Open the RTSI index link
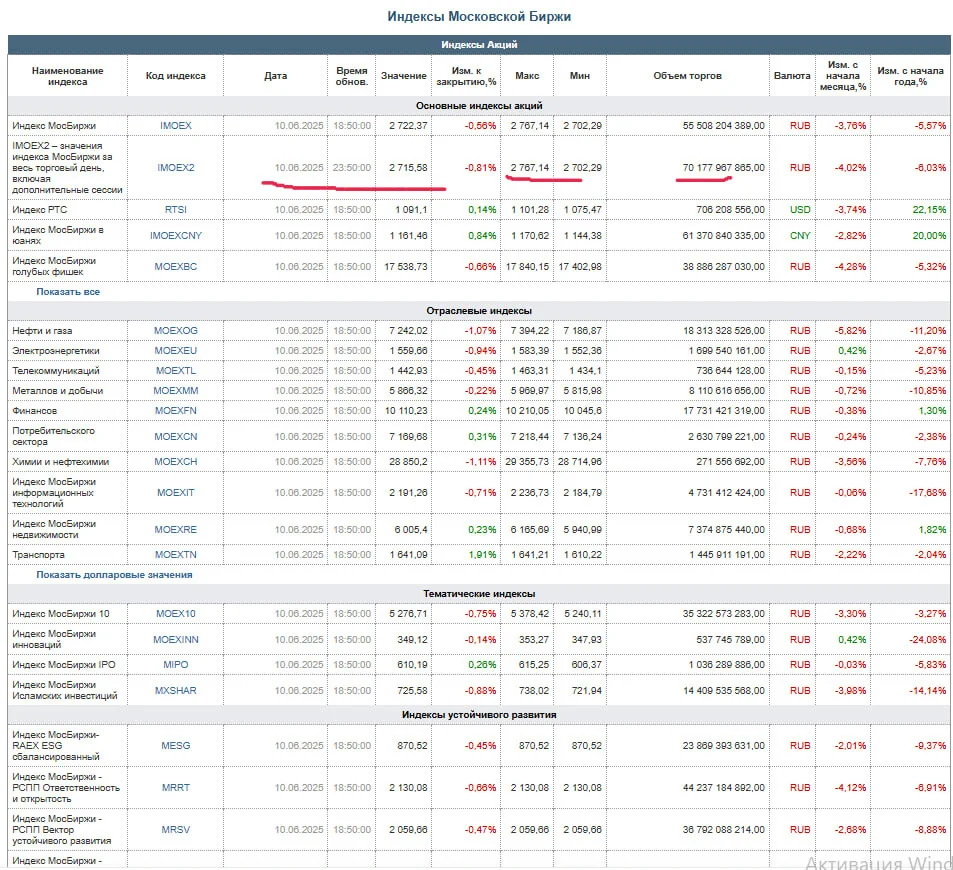This screenshot has width=953, height=870. (176, 209)
